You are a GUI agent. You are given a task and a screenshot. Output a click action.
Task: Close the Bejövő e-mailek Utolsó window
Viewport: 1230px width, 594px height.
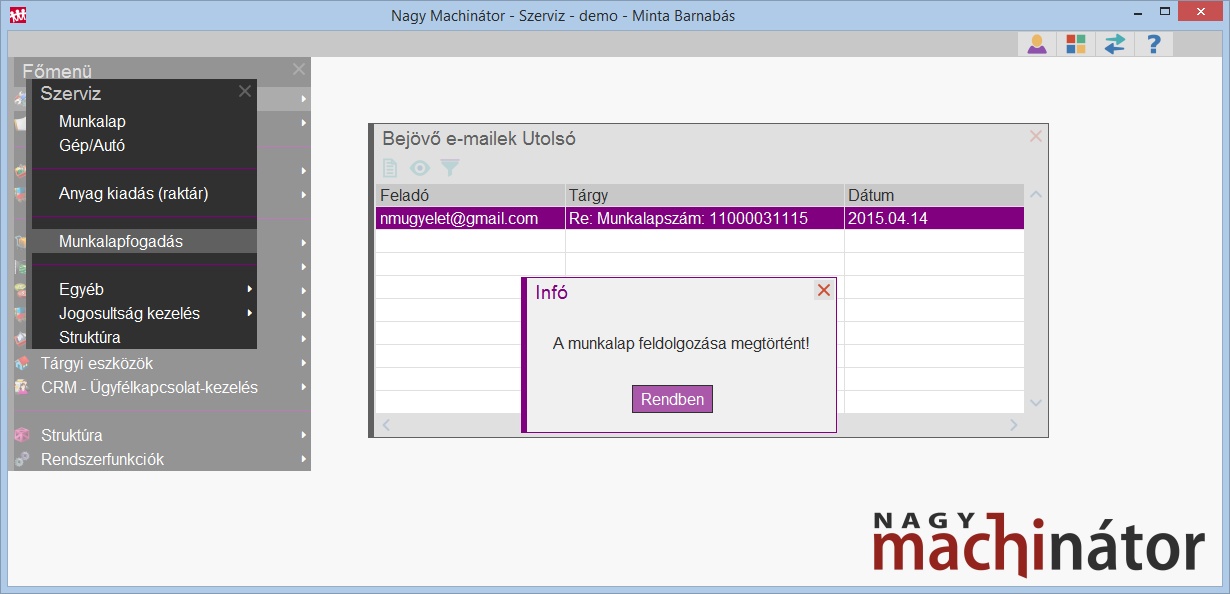(1036, 136)
